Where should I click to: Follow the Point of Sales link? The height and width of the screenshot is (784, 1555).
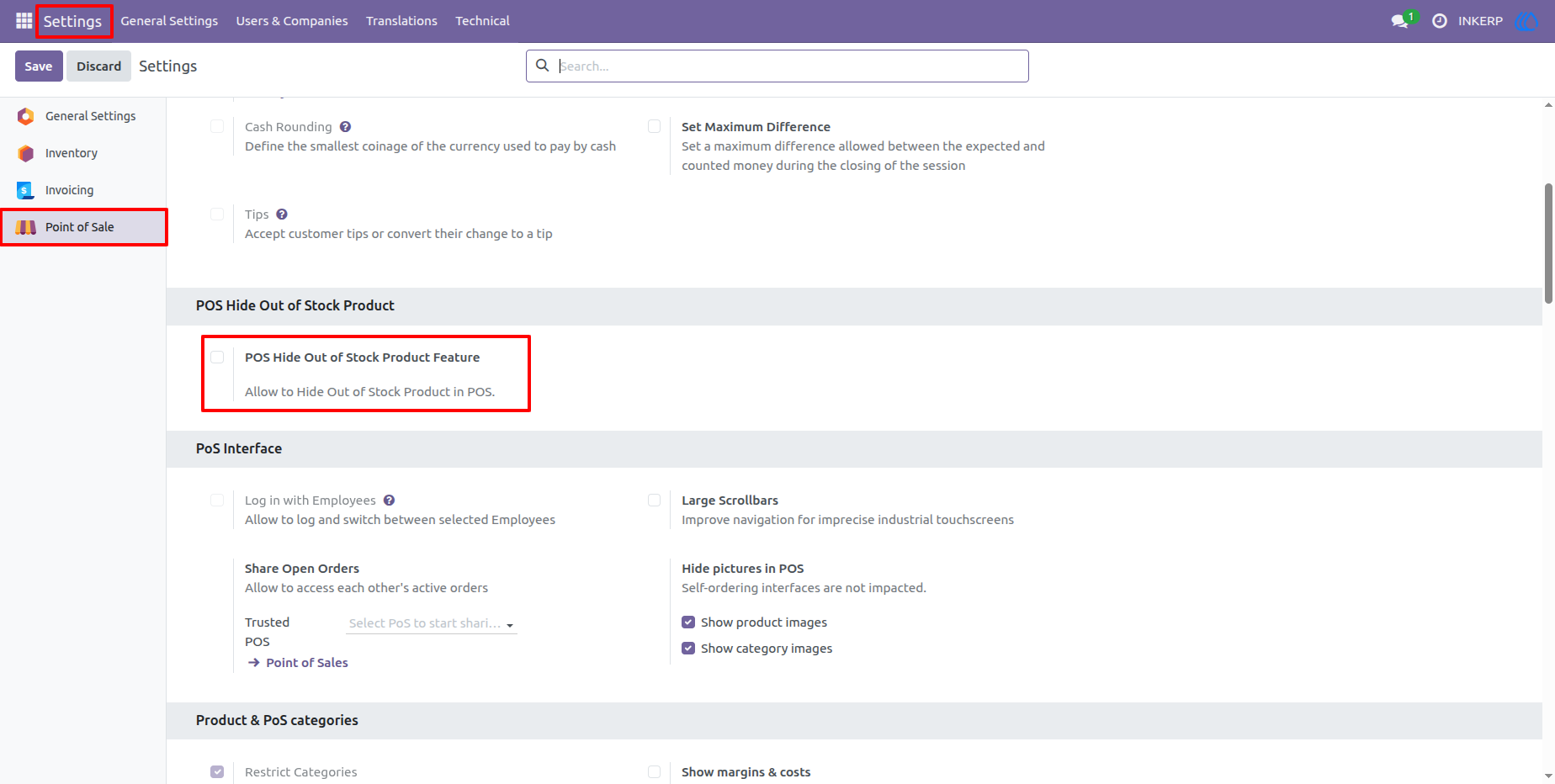click(x=307, y=663)
